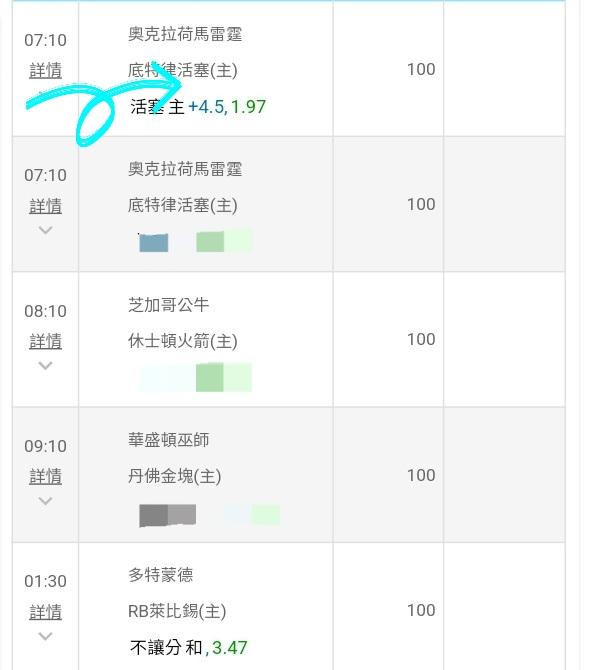This screenshot has height=670, width=598.
Task: Expand chevron under 09:10 row
Action: 45,501
